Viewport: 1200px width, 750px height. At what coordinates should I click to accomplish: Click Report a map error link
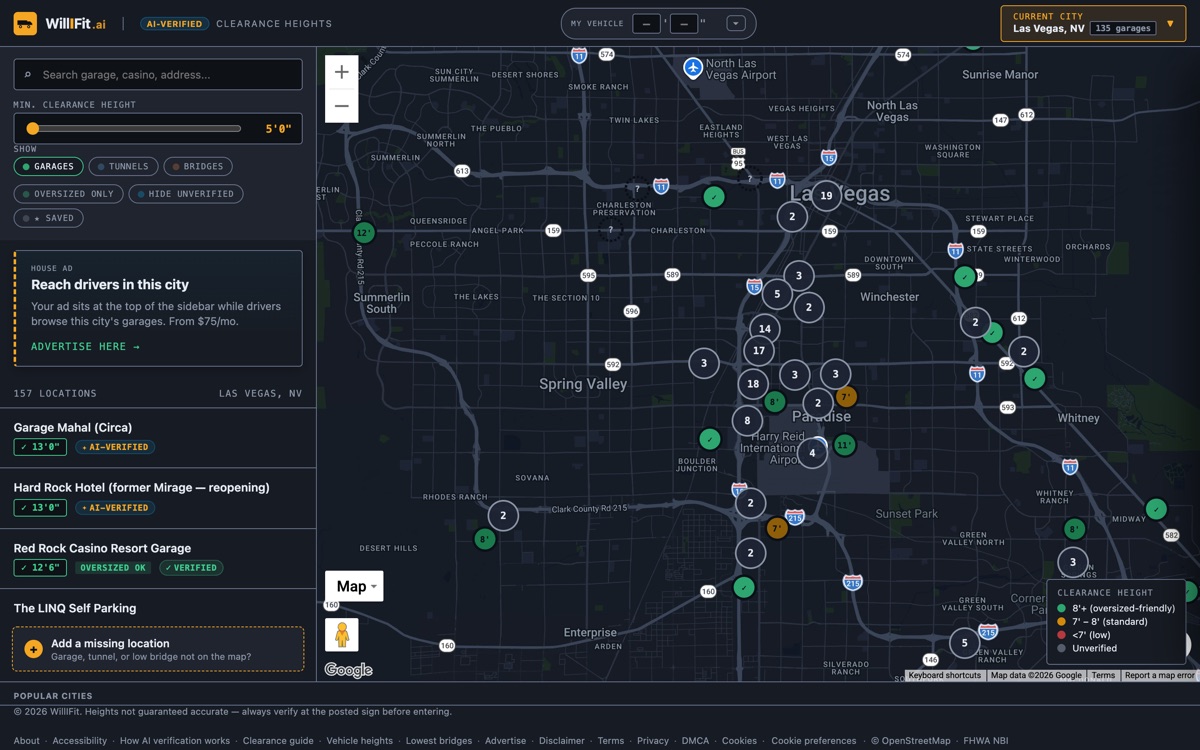(x=1159, y=676)
